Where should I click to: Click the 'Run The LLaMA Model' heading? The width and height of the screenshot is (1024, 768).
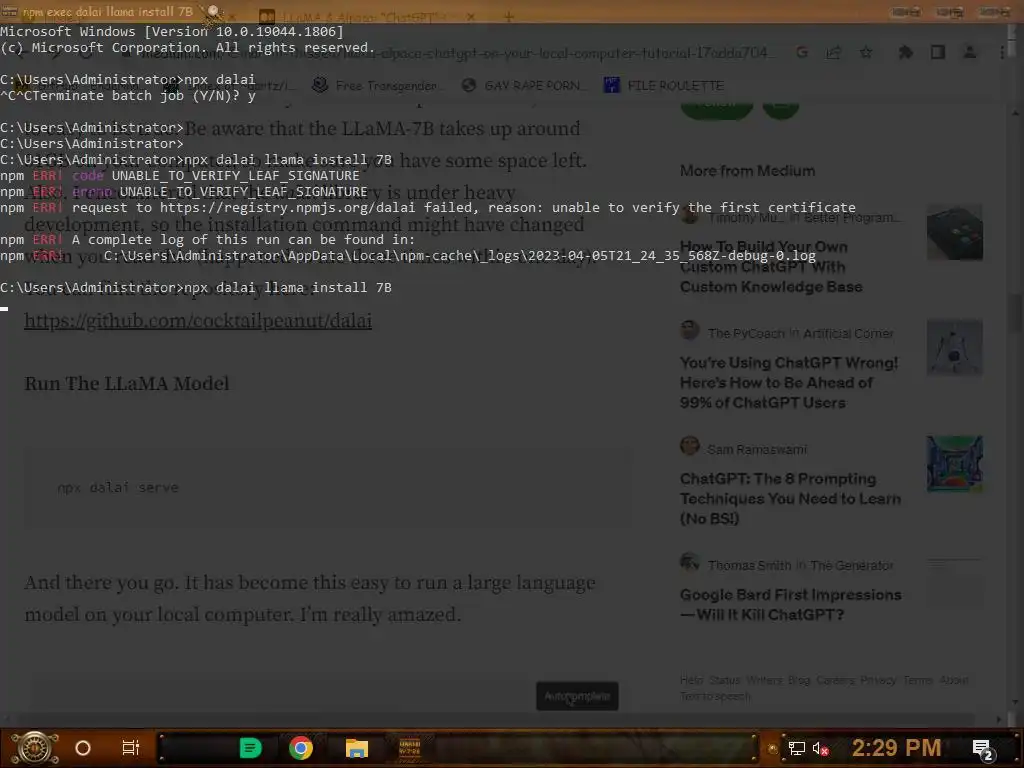pyautogui.click(x=127, y=383)
